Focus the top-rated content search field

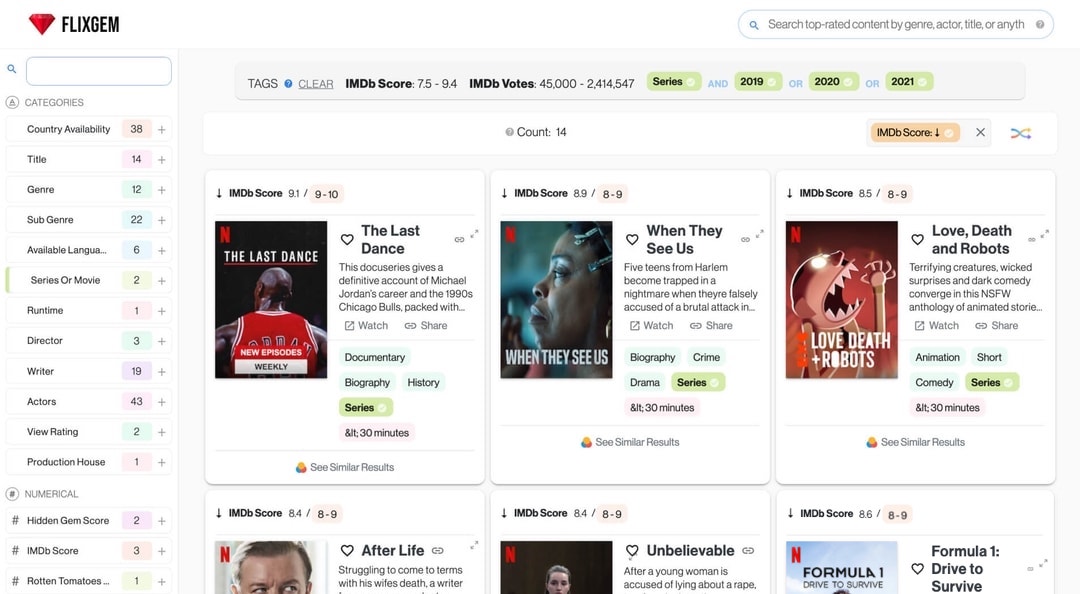pyautogui.click(x=895, y=24)
